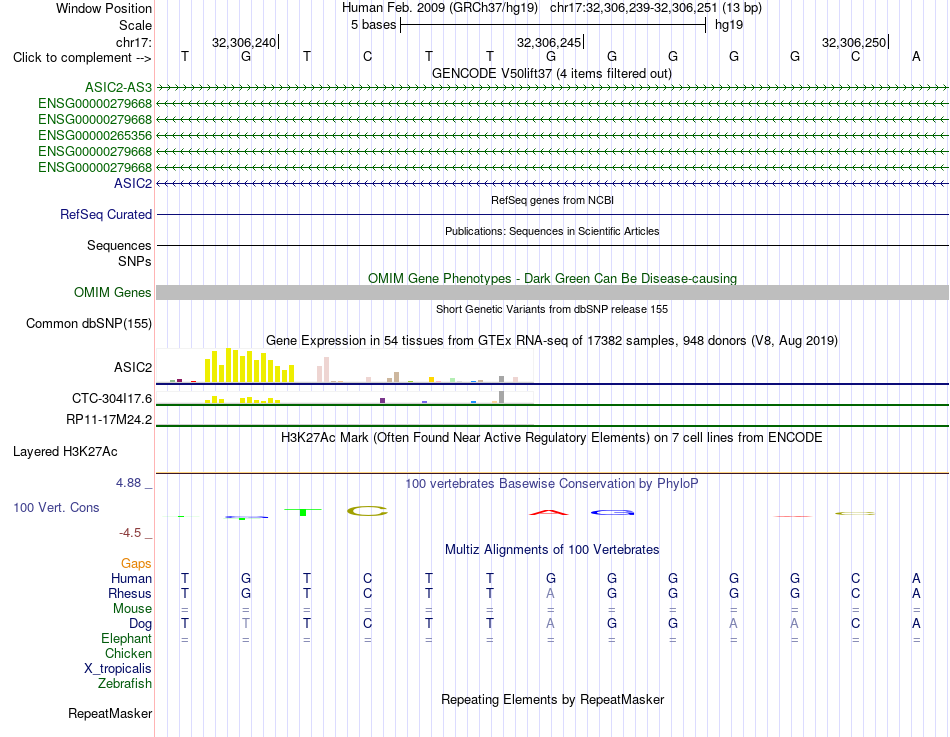Click the red A conservation logo letter
950x737 pixels.
pos(549,513)
